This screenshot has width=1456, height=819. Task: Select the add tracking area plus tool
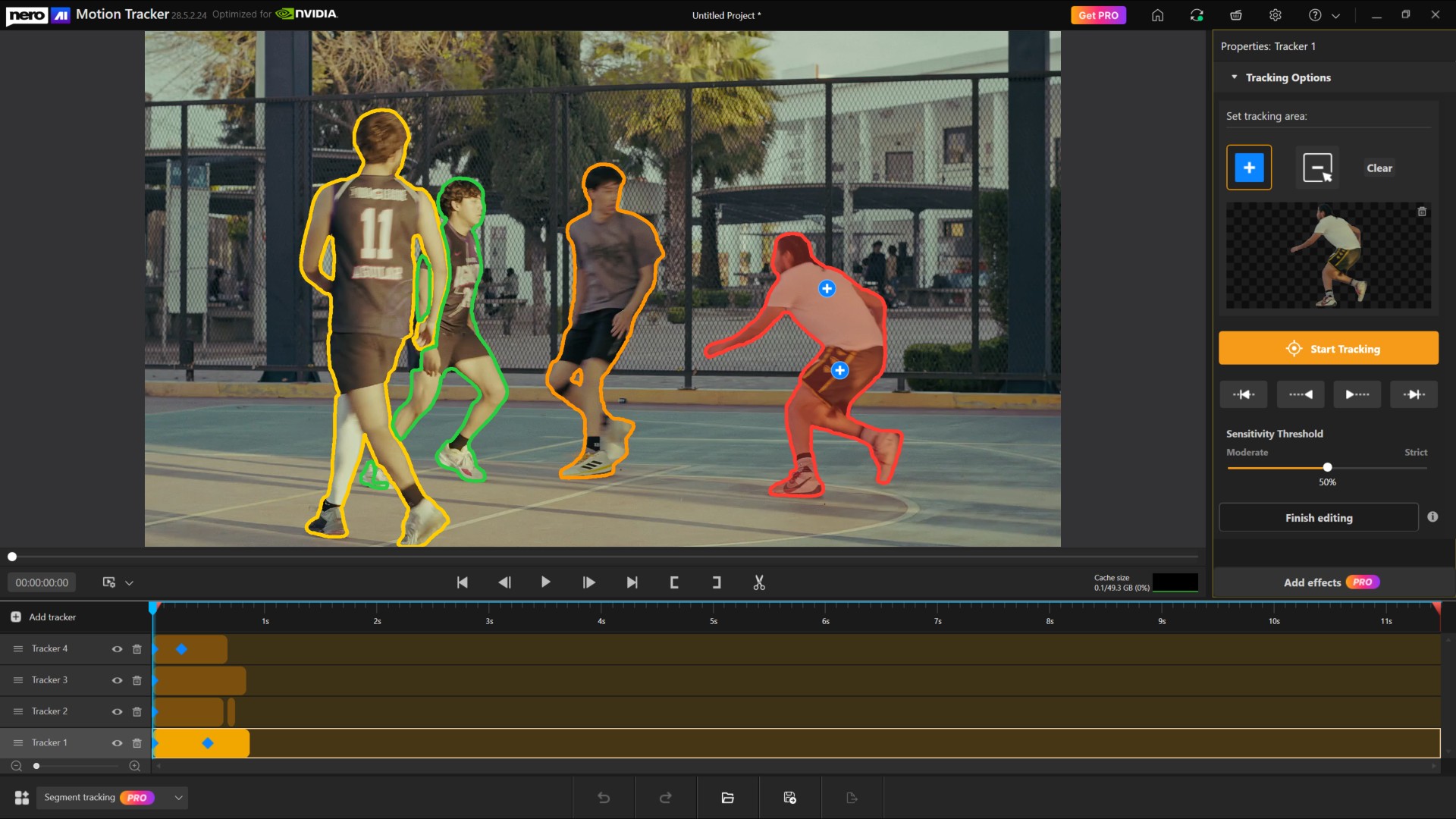pyautogui.click(x=1249, y=168)
